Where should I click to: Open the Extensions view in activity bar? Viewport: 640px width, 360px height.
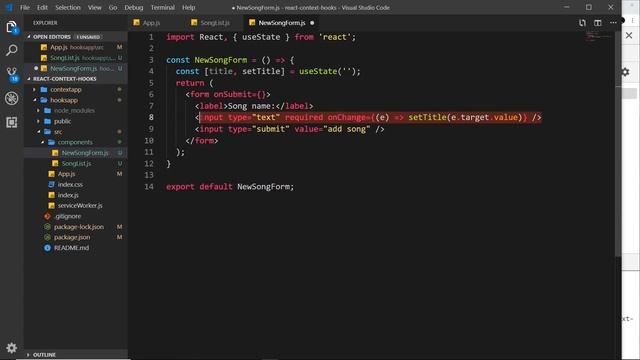[11, 122]
